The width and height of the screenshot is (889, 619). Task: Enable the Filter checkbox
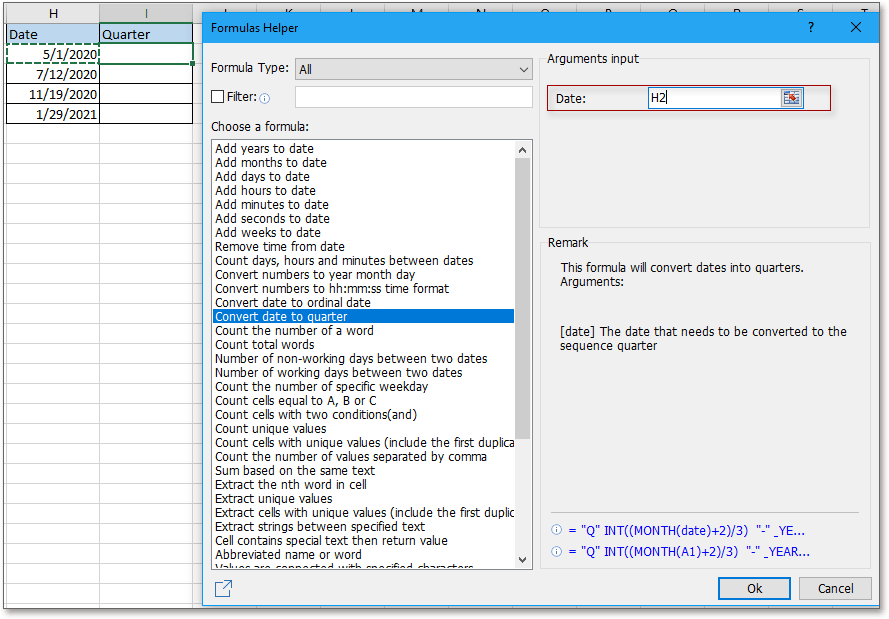tap(218, 97)
